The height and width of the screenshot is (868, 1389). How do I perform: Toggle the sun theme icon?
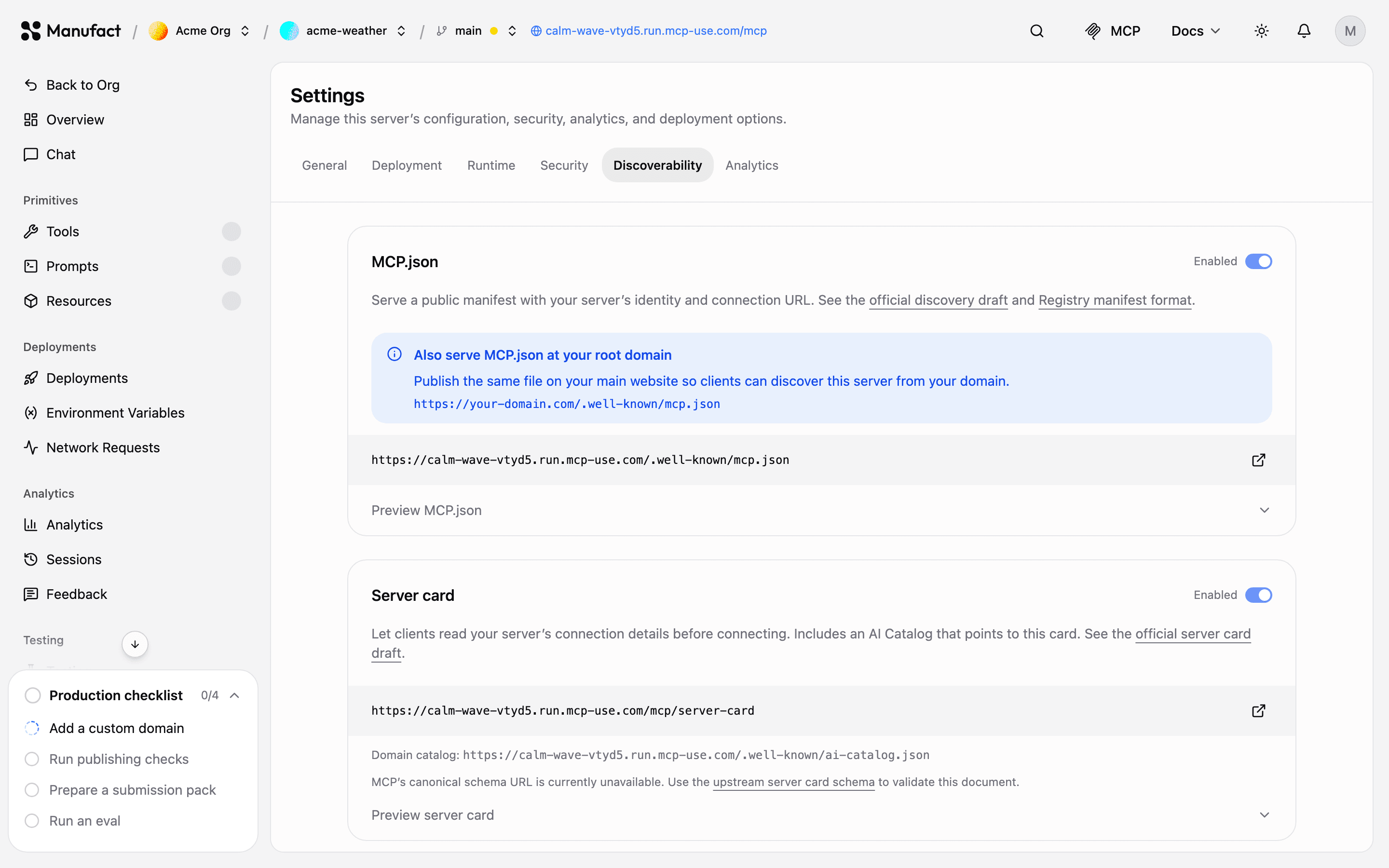[1261, 31]
